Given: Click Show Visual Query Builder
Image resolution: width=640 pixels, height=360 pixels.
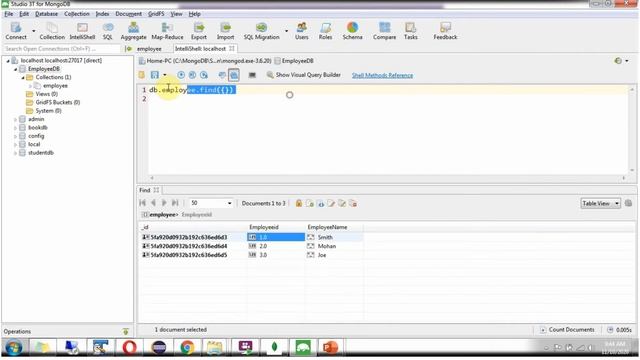Looking at the screenshot, I should coord(303,75).
